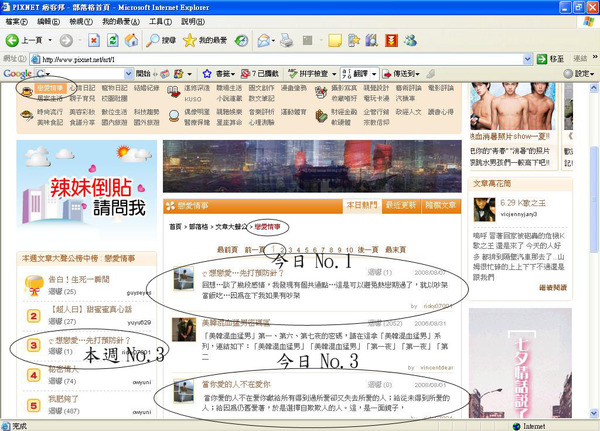Click the orange number 4 rank badge
600x431 pixels.
pos(34,375)
